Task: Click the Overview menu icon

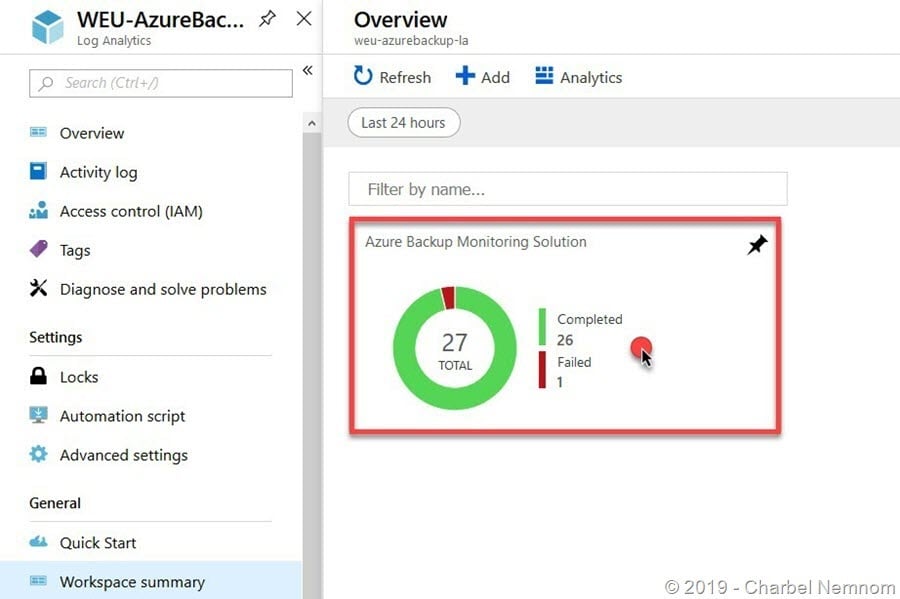Action: tap(38, 133)
